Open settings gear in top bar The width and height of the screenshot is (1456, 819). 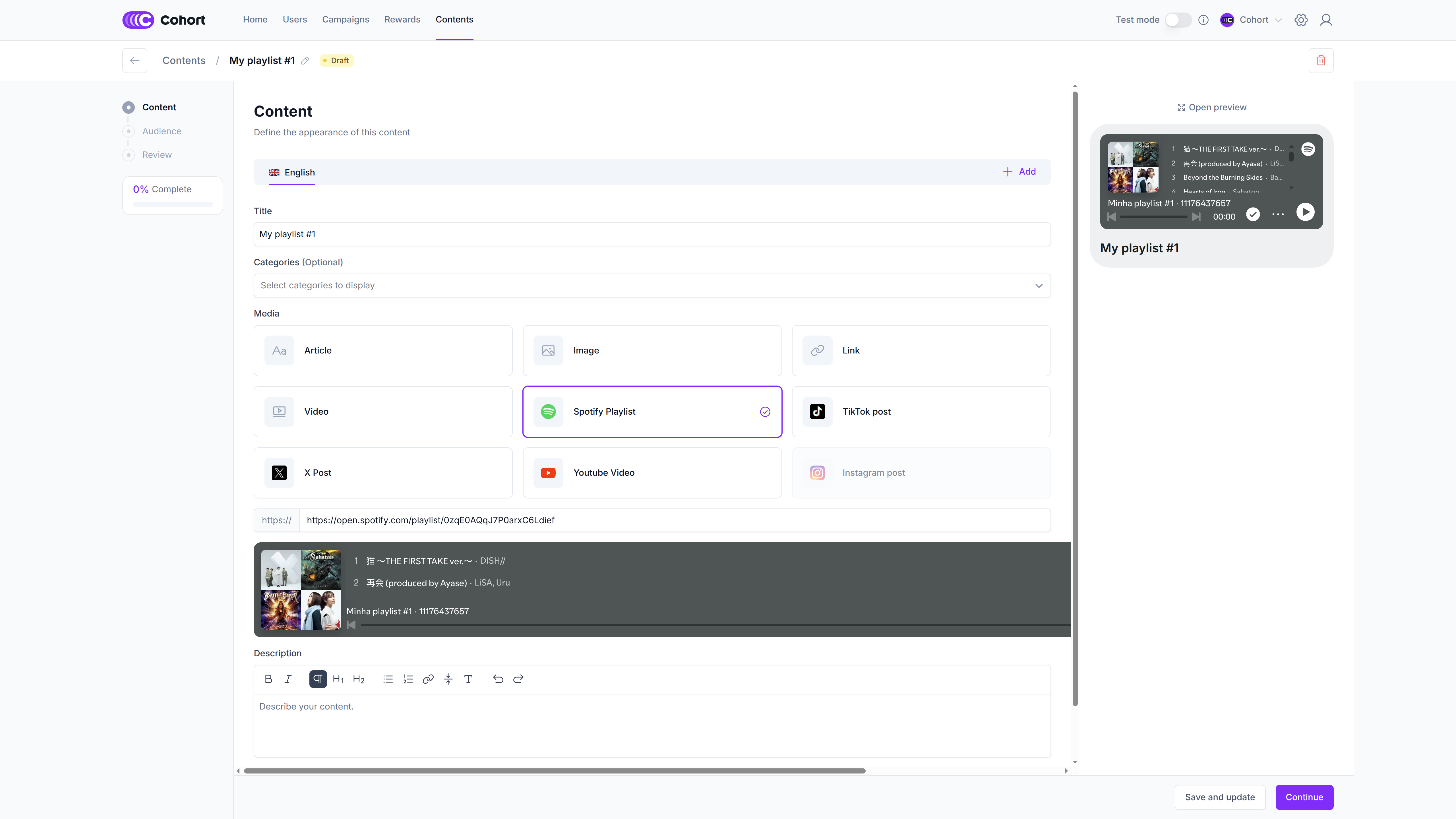[1300, 20]
